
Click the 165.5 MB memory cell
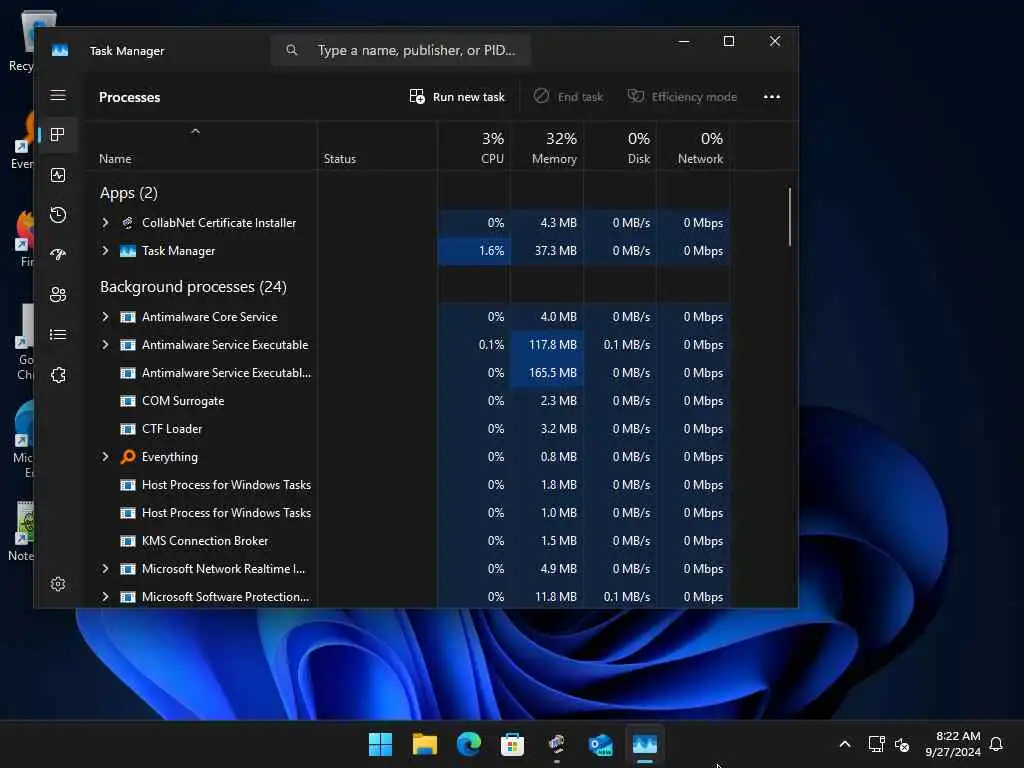[547, 373]
